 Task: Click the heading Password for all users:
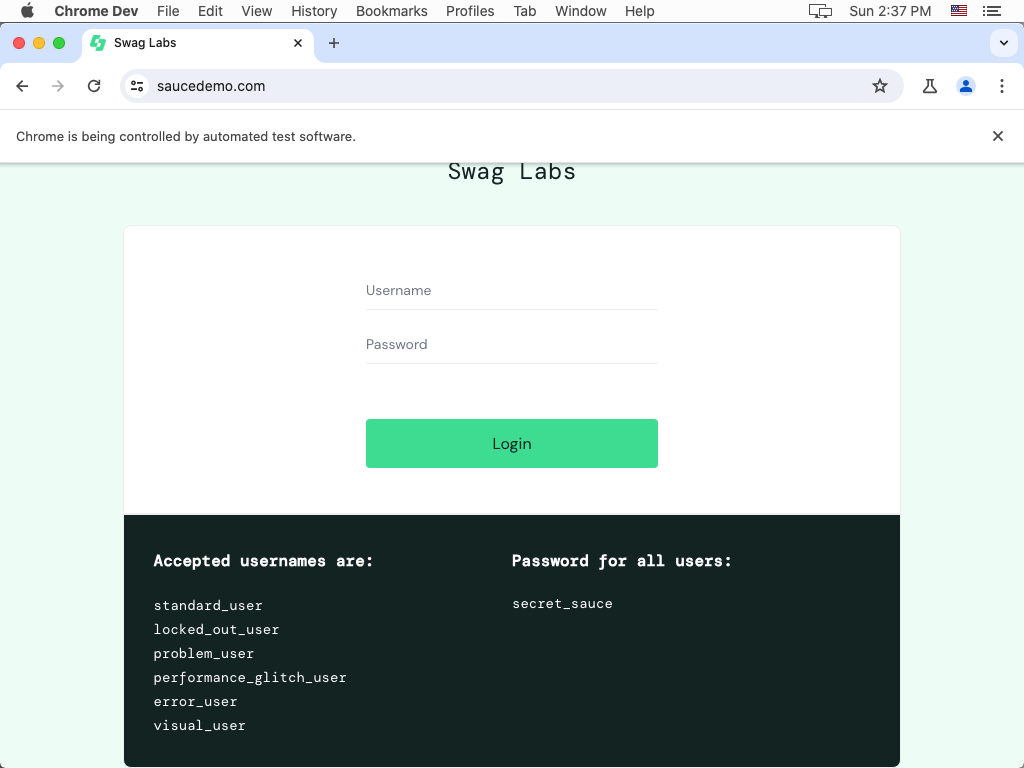tap(622, 561)
